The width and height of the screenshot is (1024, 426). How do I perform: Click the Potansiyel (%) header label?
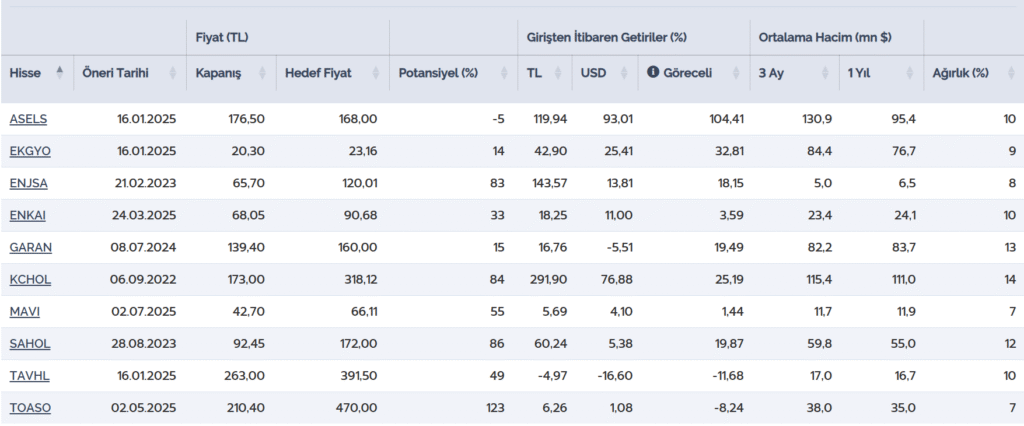click(x=438, y=73)
